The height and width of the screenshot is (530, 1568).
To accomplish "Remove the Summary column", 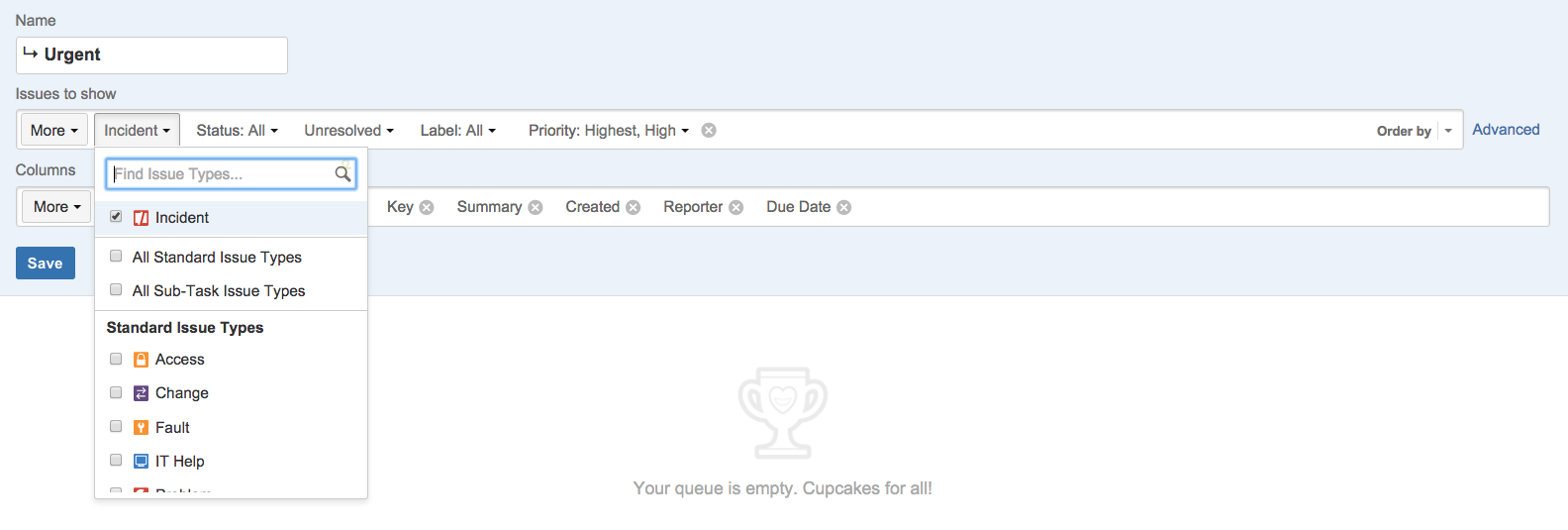I will (536, 207).
